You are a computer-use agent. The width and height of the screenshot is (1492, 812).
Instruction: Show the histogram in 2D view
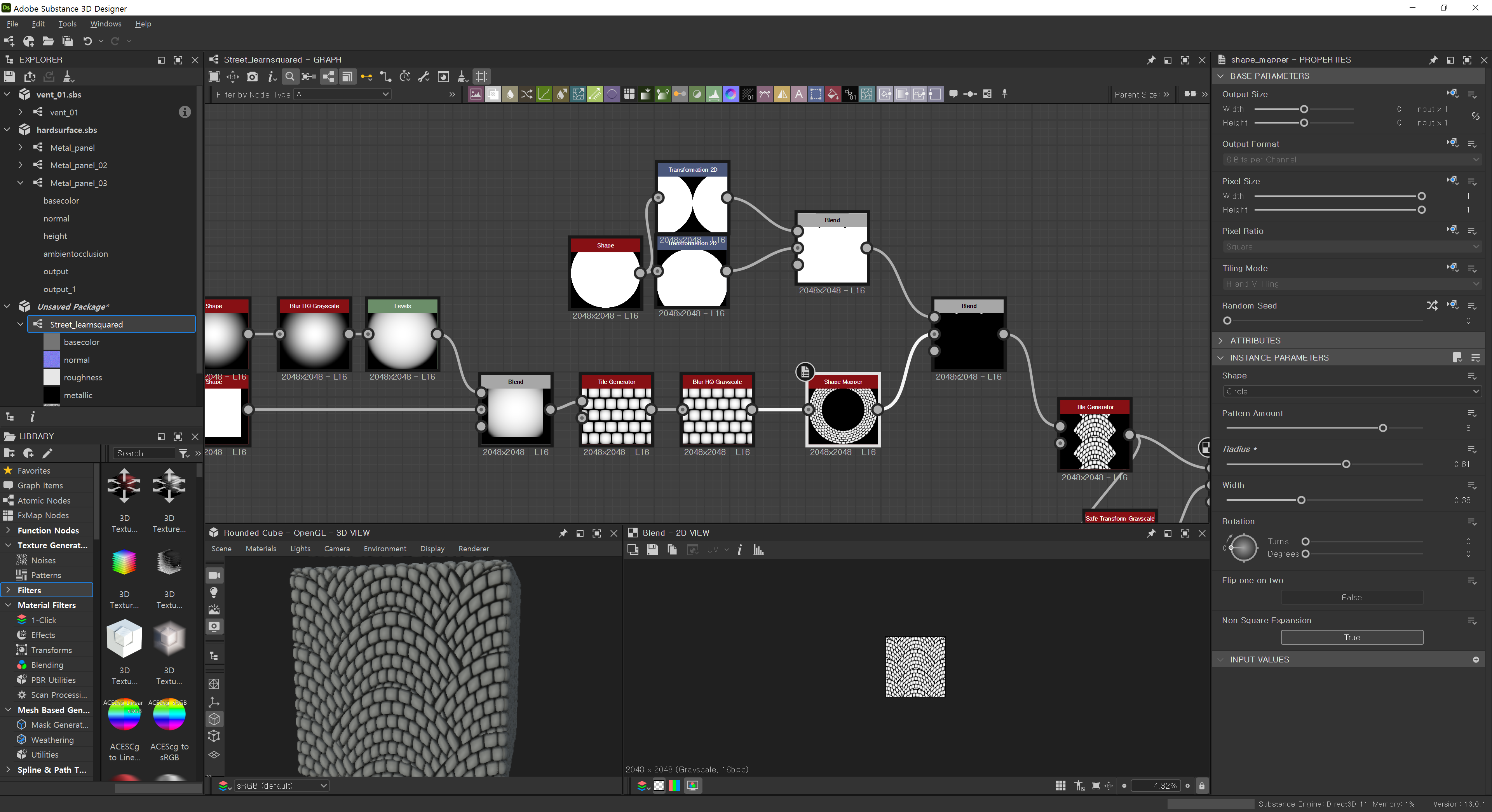coord(758,550)
